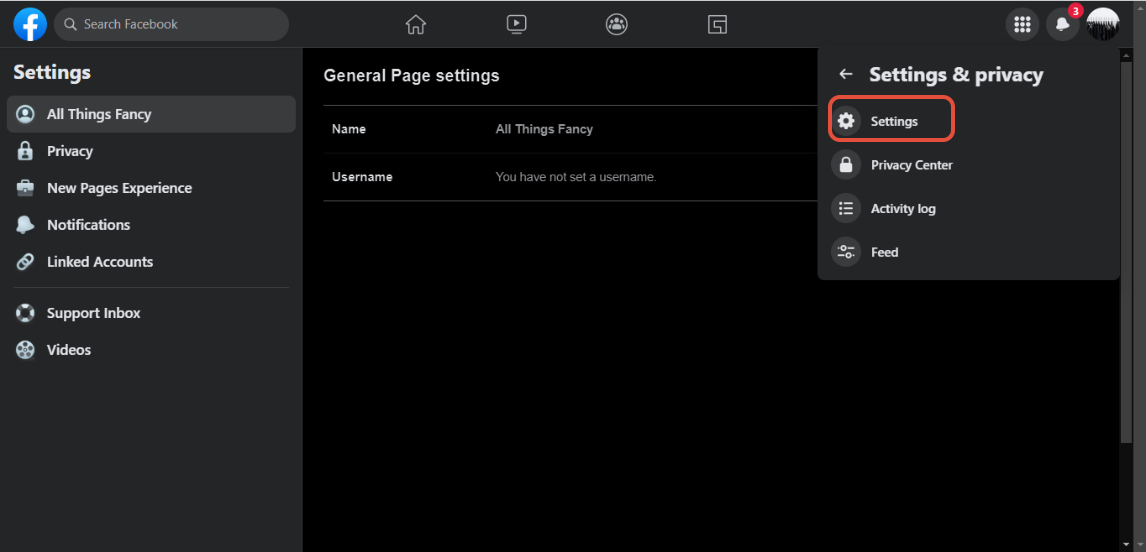
Task: Open Feed menu entry
Action: click(x=968, y=252)
